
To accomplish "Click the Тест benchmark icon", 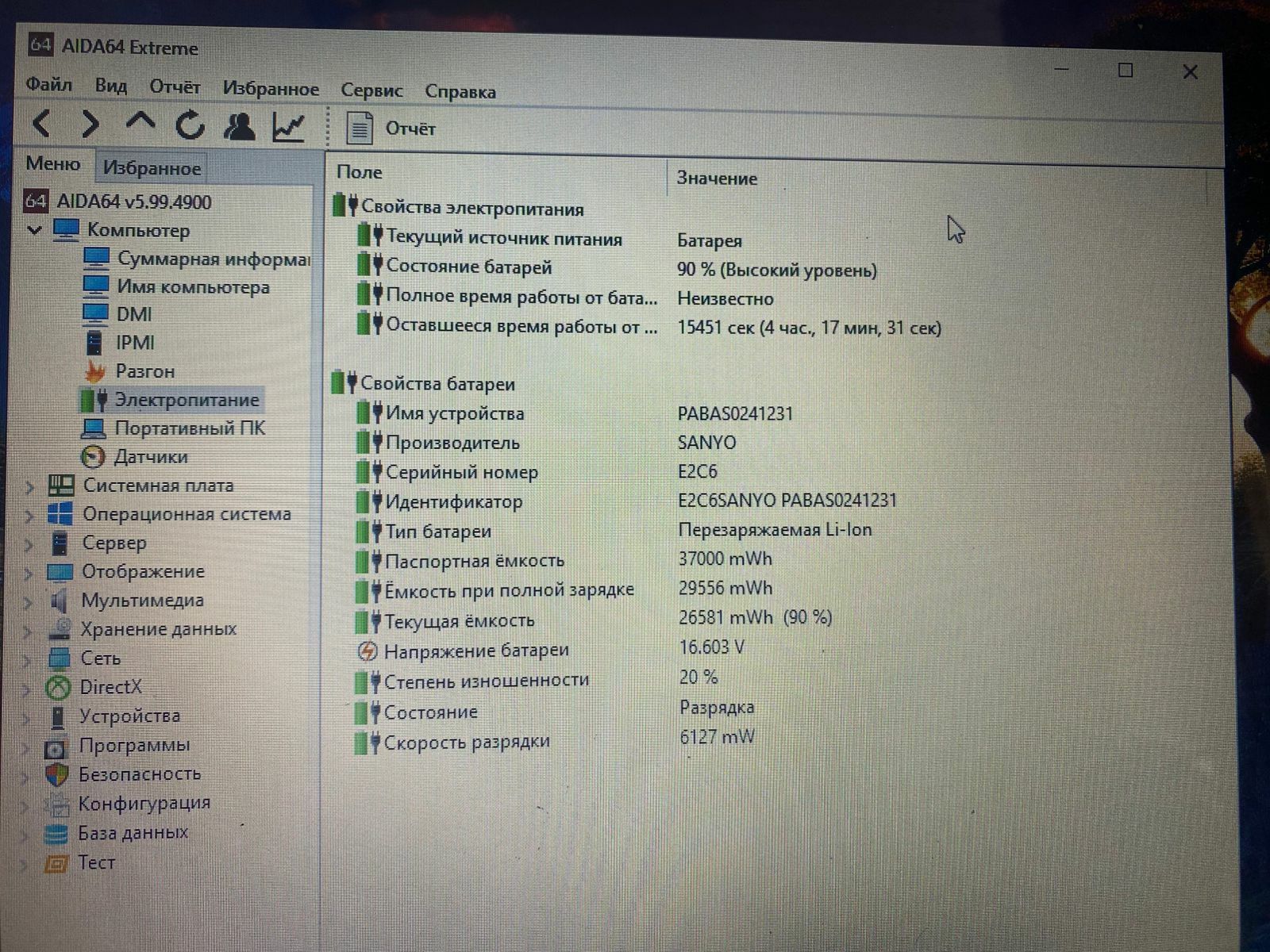I will (56, 862).
